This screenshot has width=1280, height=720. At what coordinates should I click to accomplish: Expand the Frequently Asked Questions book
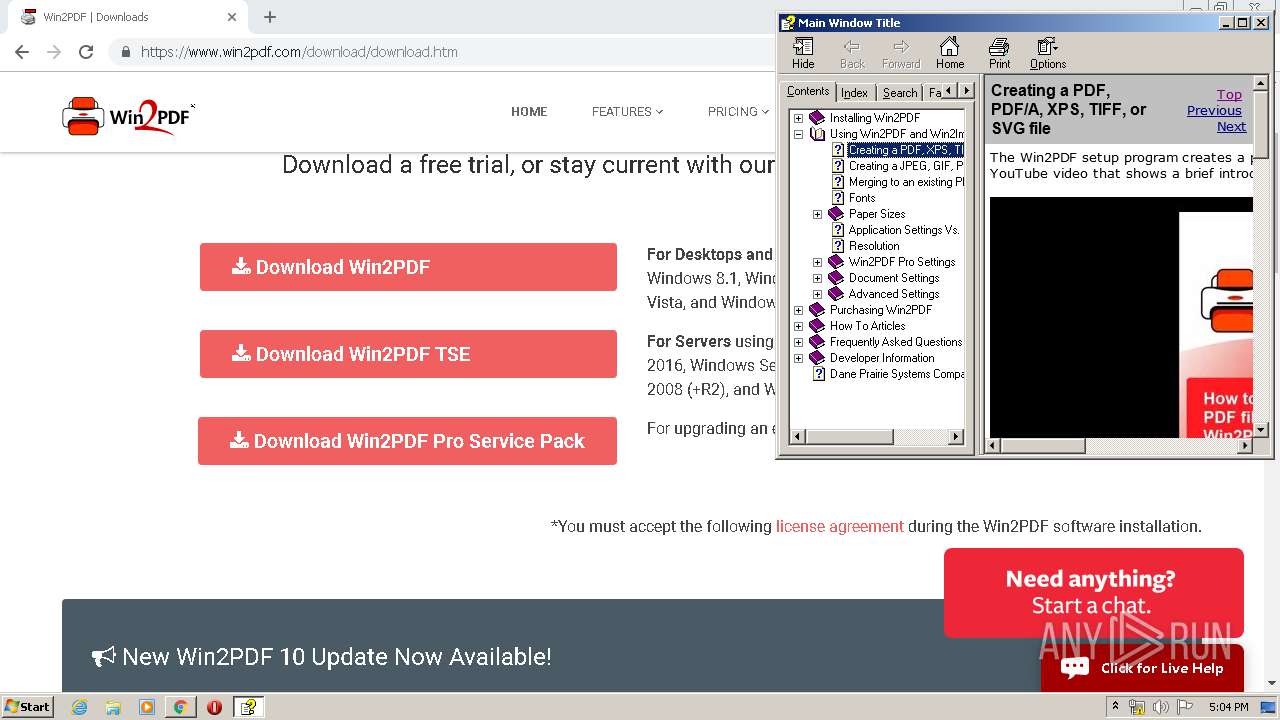coord(798,342)
